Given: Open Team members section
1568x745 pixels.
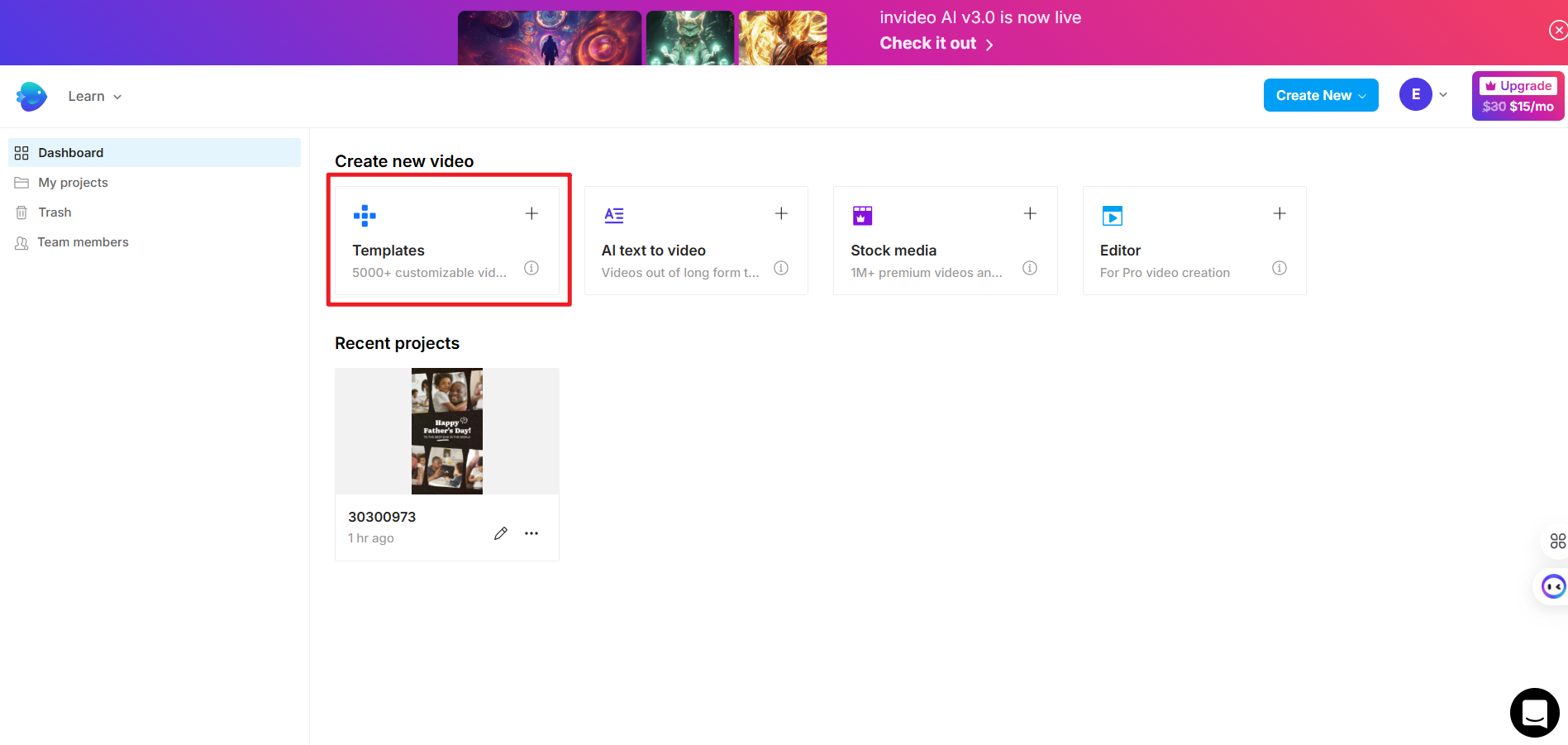Looking at the screenshot, I should click(82, 241).
